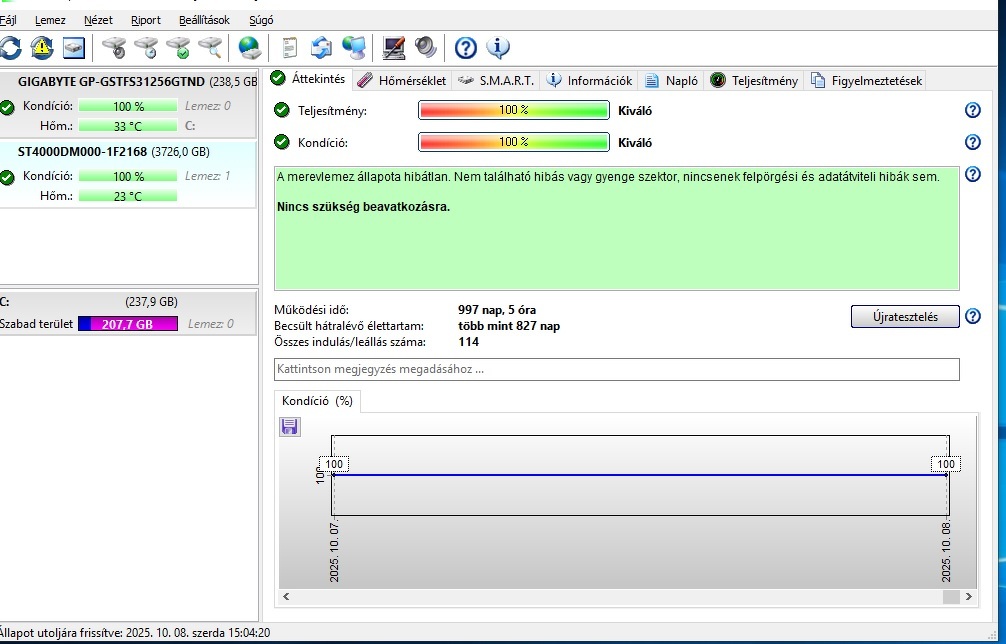Click the globe over disk toolbar icon
The image size is (1006, 644).
tap(250, 47)
